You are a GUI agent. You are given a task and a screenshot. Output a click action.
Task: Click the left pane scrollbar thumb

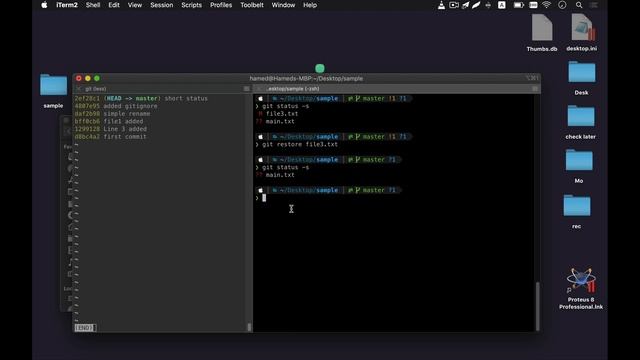coord(249,327)
